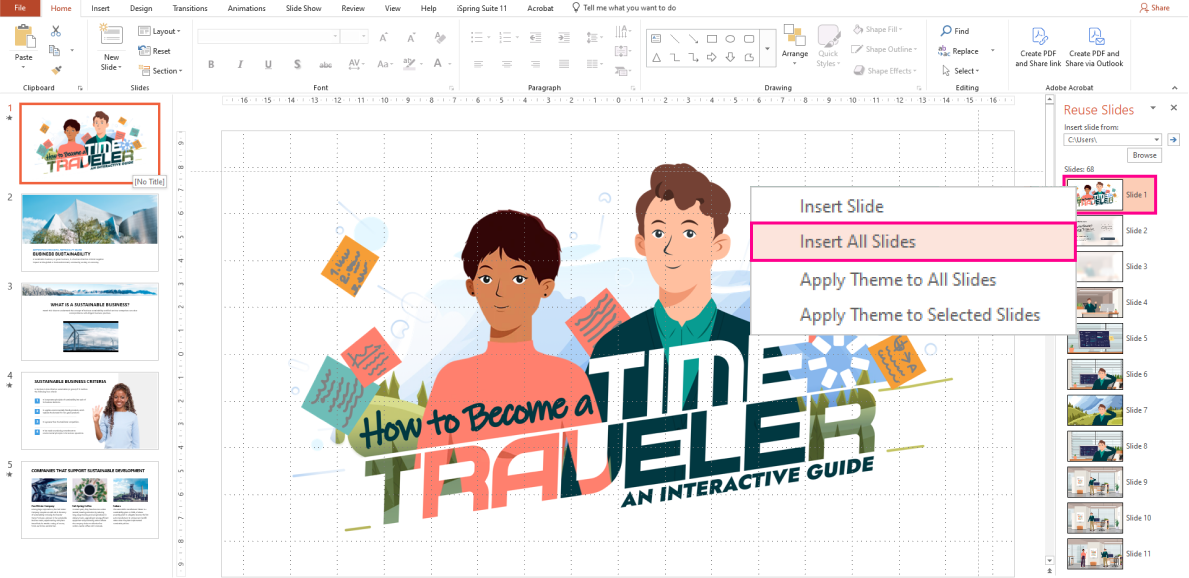Toggle text Shadow formatting
1189x578 pixels.
(x=296, y=64)
